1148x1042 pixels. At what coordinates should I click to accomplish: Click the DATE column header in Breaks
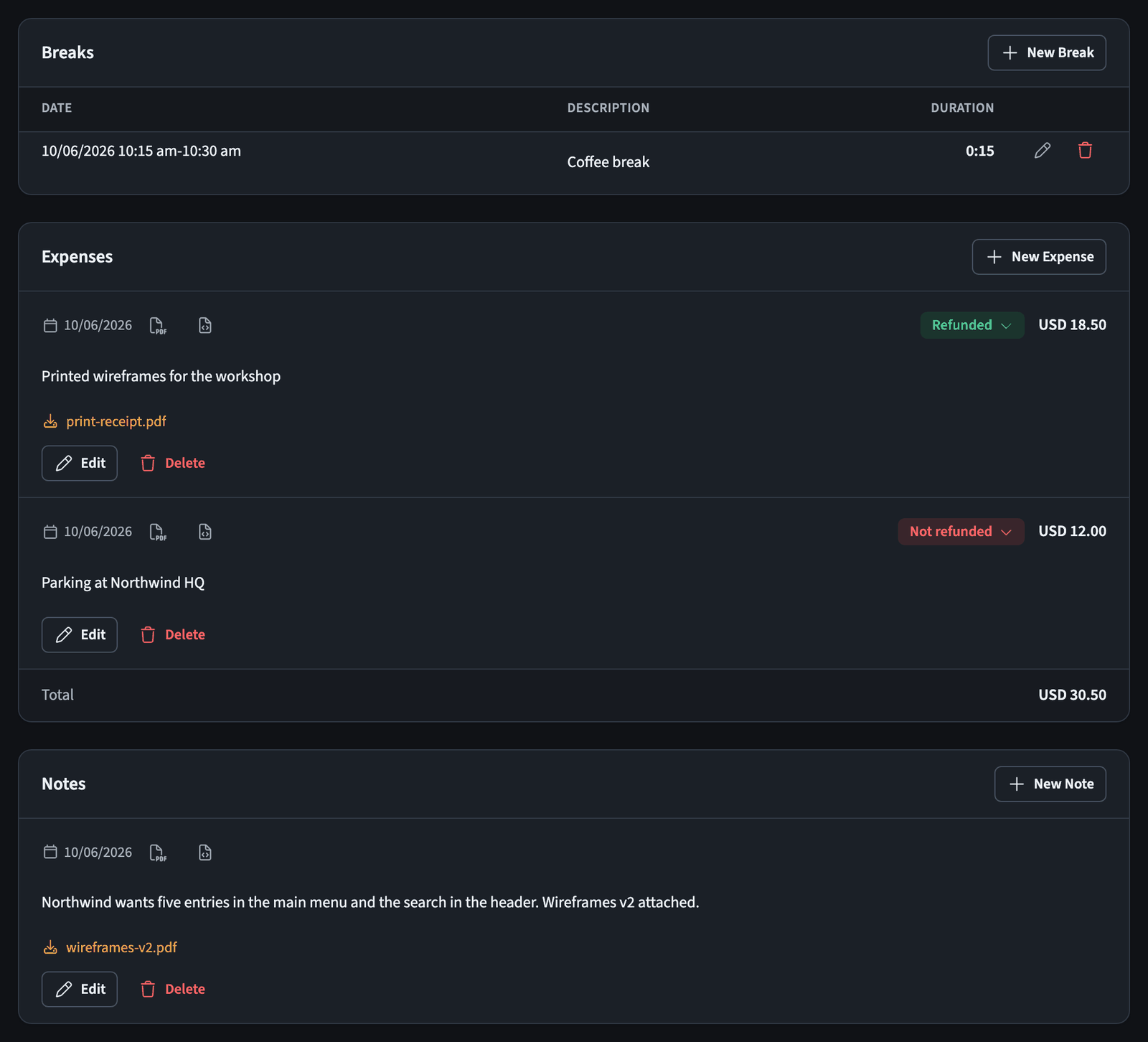tap(57, 108)
